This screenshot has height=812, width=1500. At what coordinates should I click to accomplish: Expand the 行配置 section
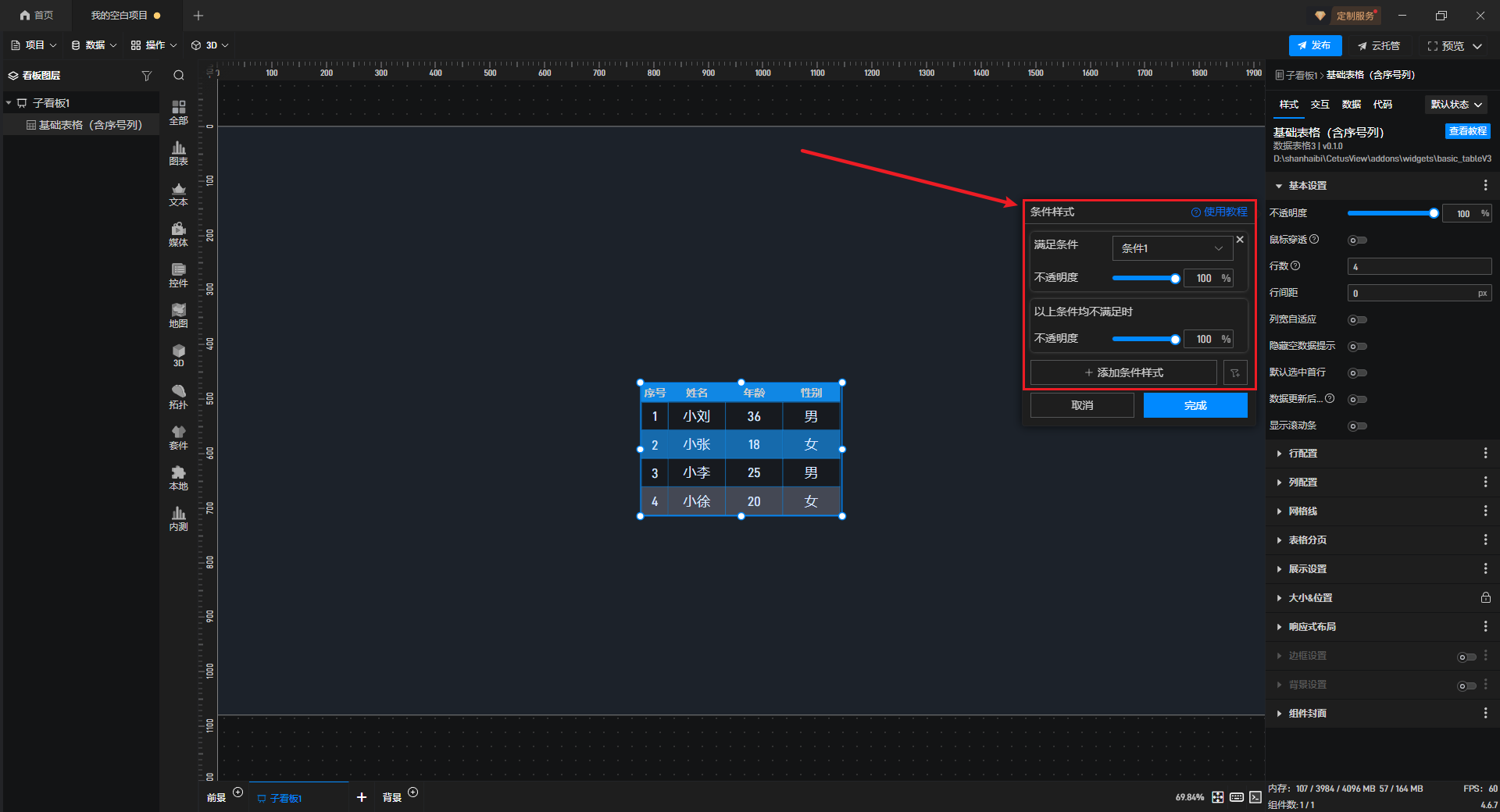pos(1302,454)
